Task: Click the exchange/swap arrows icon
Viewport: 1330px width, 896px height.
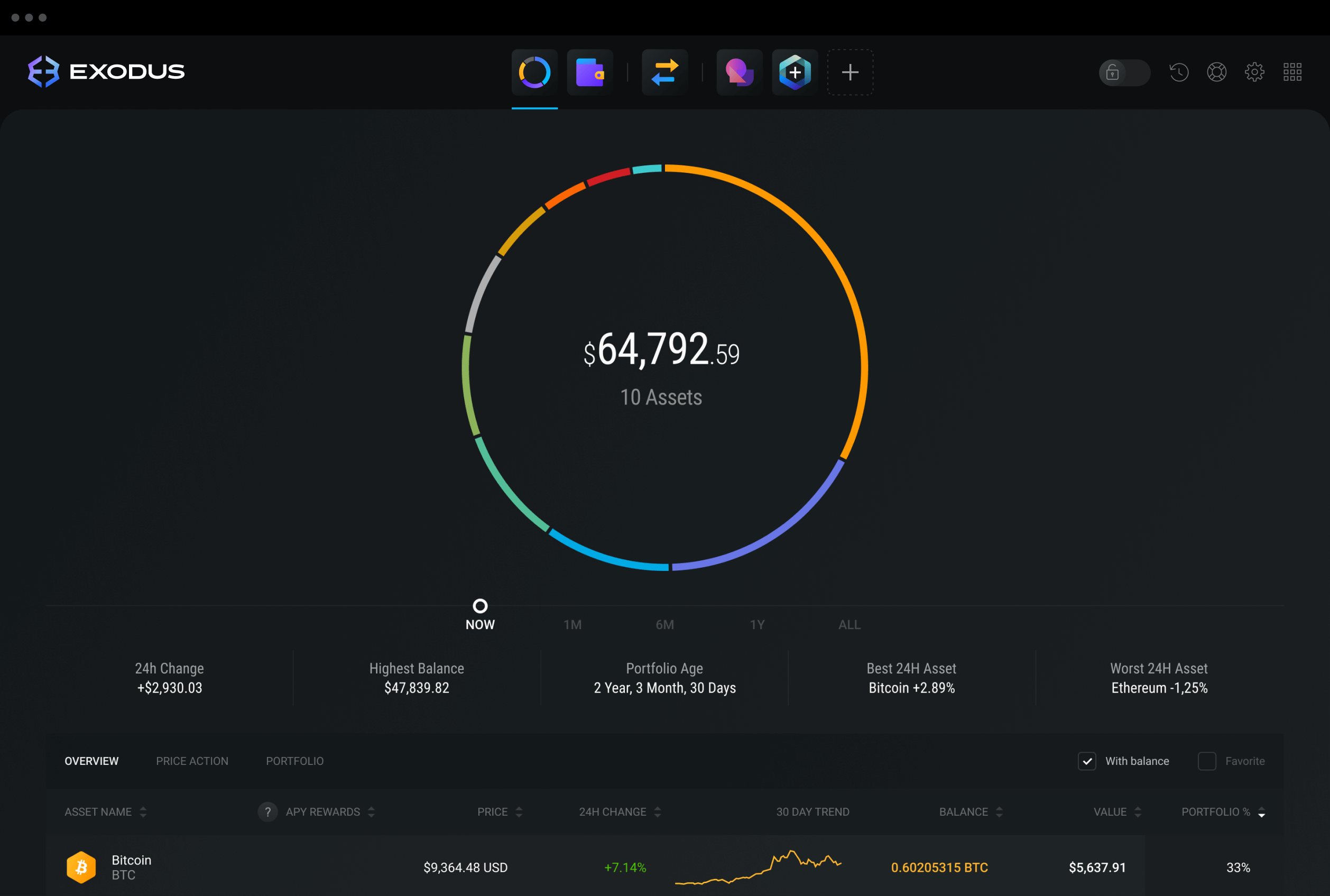Action: (x=665, y=70)
